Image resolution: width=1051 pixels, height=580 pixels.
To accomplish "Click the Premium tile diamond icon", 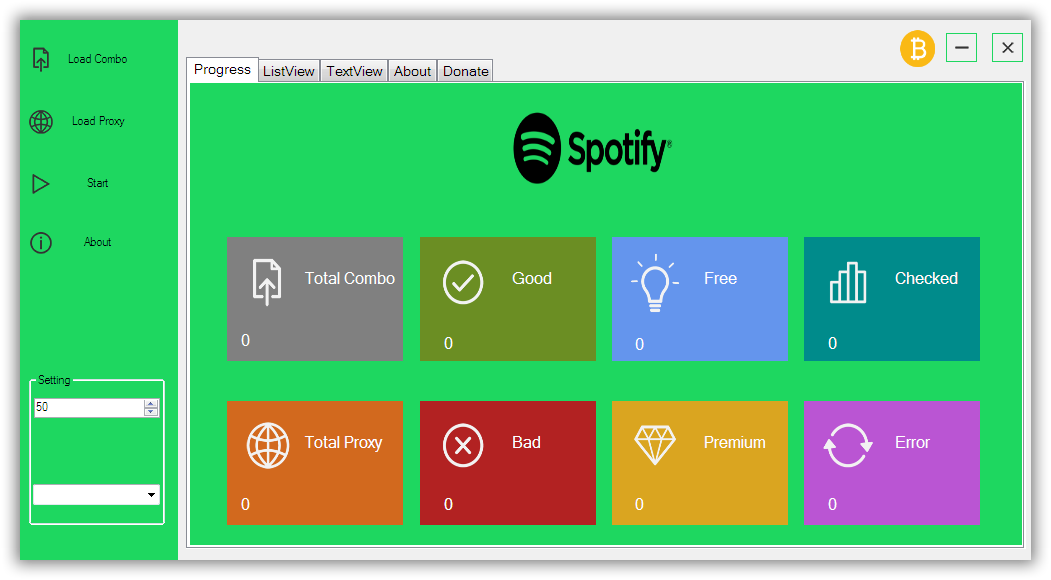I will [x=655, y=445].
